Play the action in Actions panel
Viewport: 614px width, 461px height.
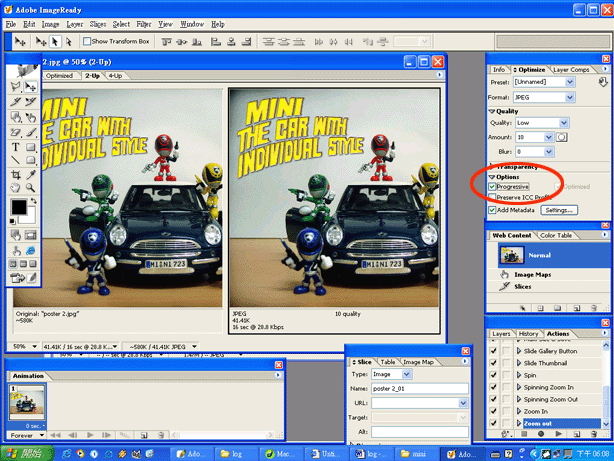click(558, 434)
